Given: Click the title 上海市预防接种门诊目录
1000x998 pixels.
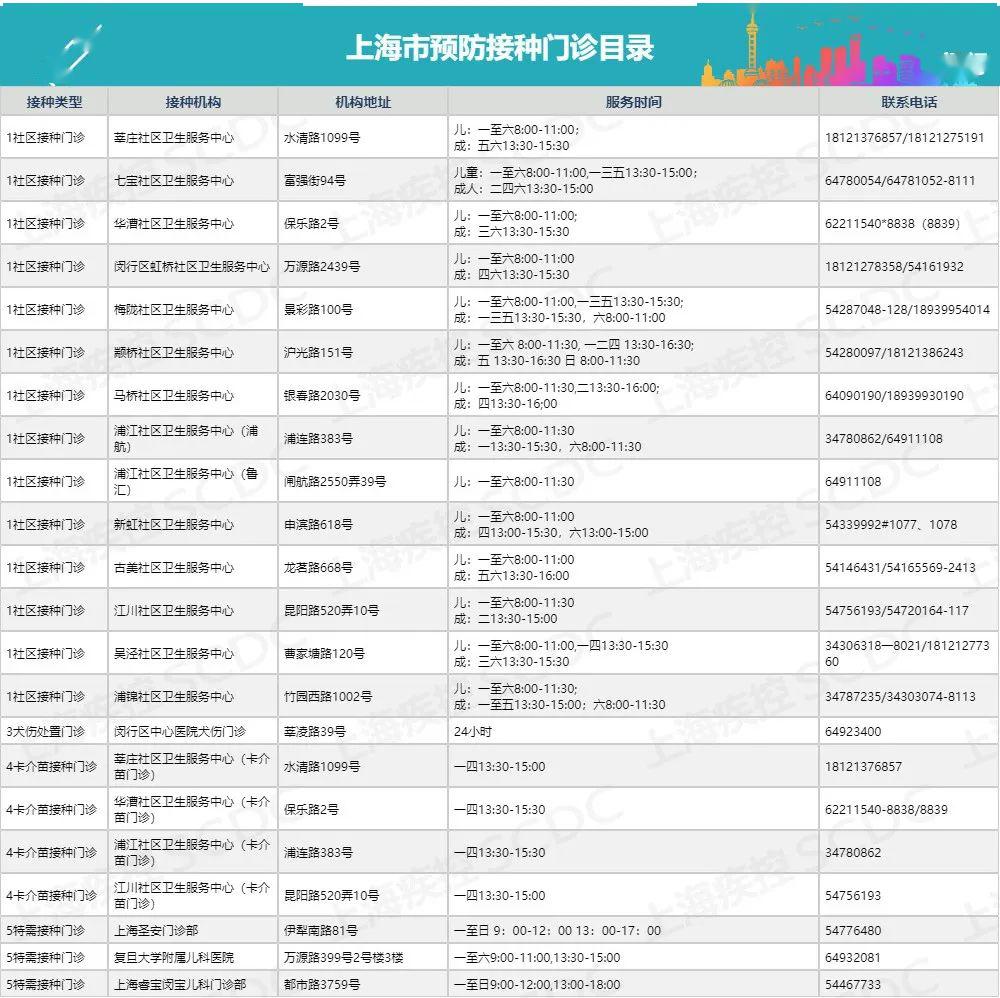Looking at the screenshot, I should click(x=499, y=48).
